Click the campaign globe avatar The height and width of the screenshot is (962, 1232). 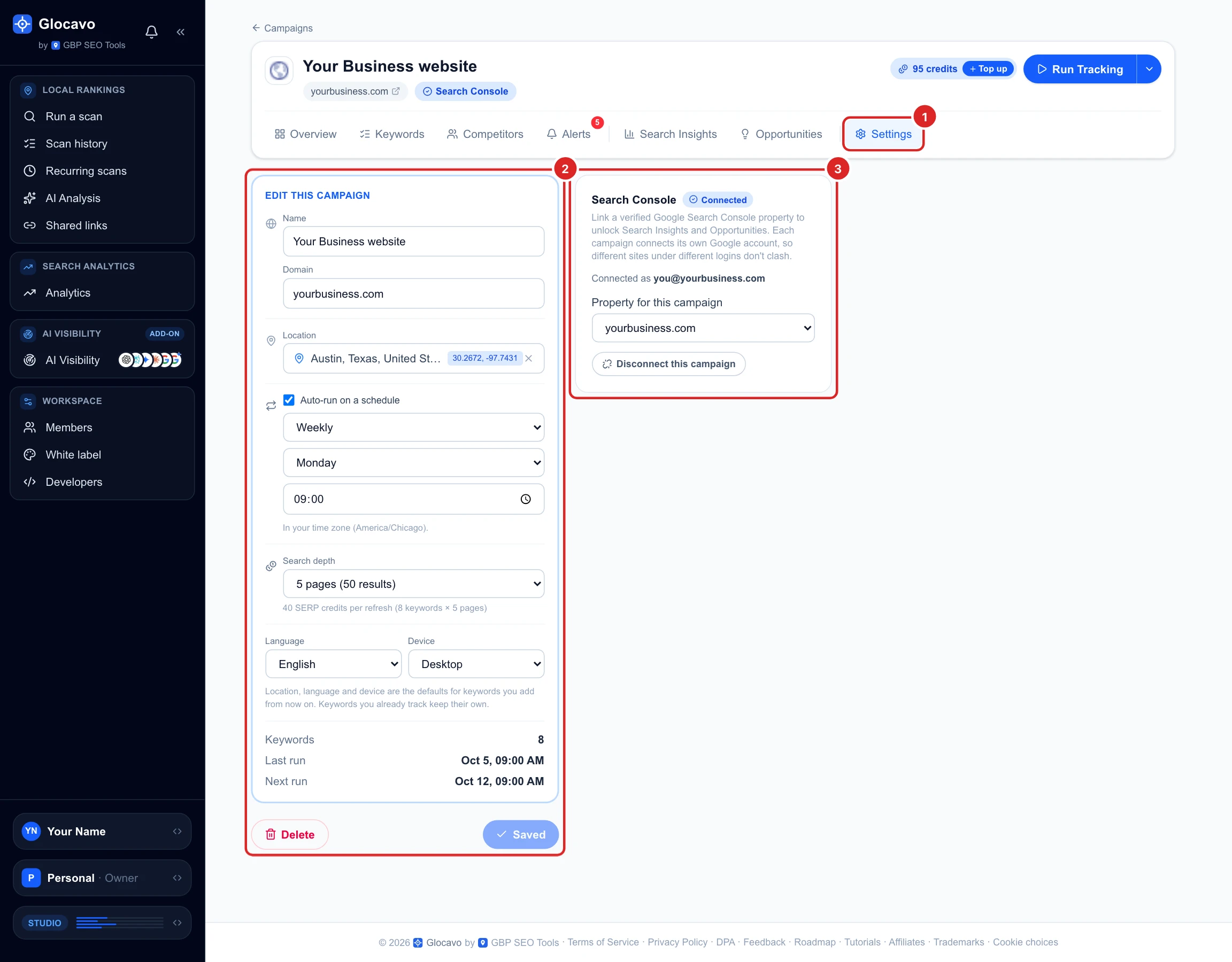[x=279, y=71]
